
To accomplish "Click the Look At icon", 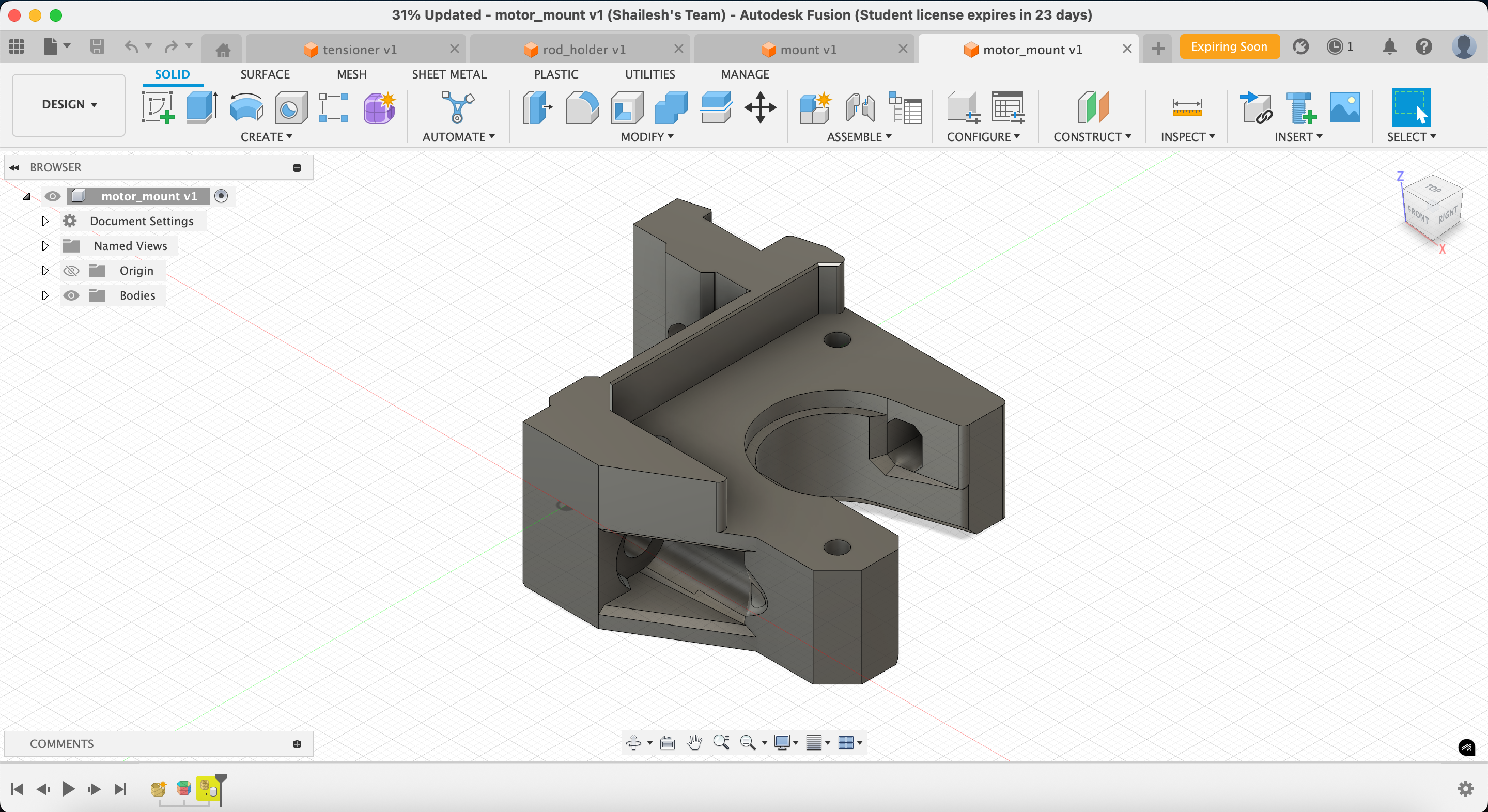I will pos(667,742).
